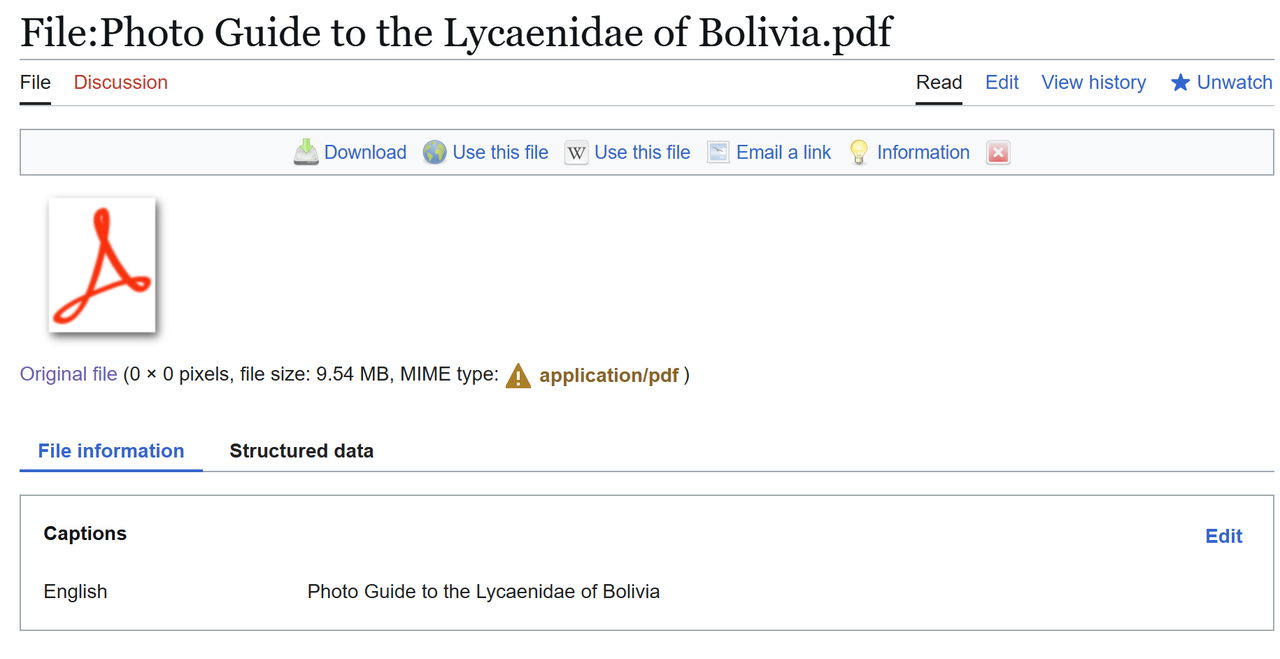Click the Download text link
This screenshot has width=1280, height=659.
[365, 152]
